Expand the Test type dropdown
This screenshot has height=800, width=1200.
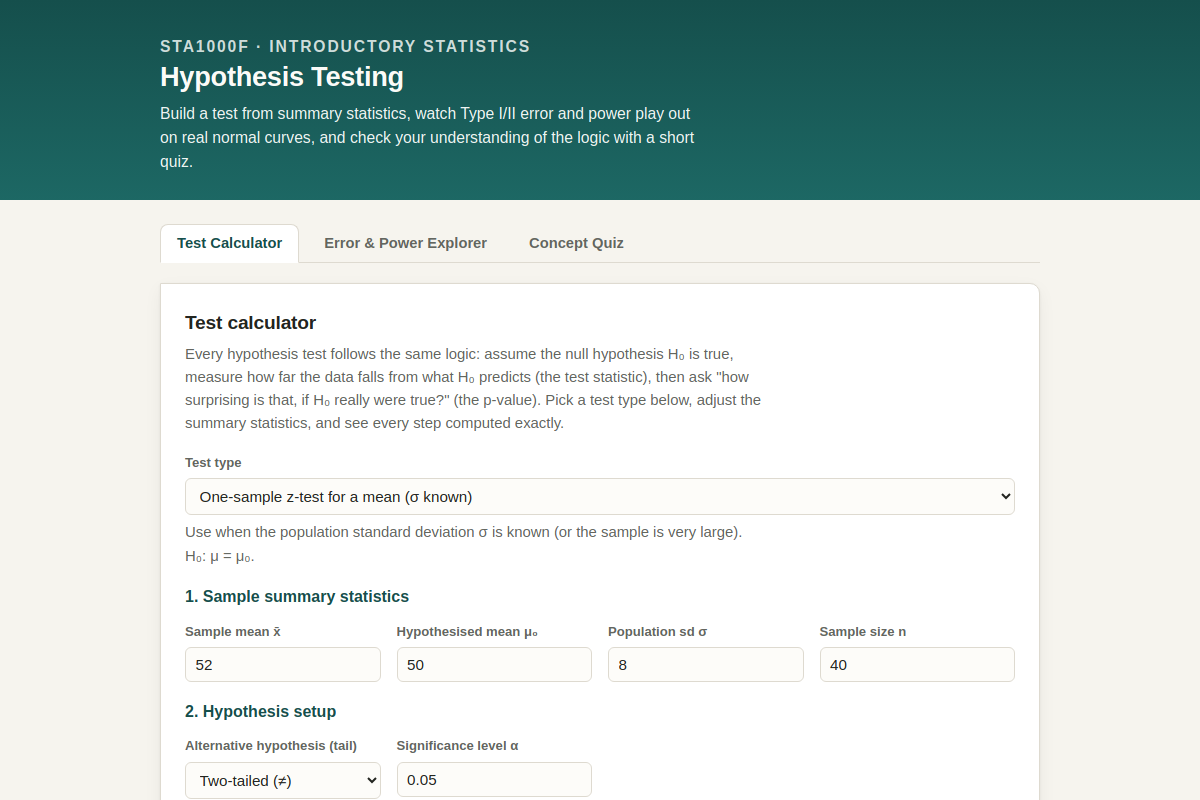[x=600, y=496]
